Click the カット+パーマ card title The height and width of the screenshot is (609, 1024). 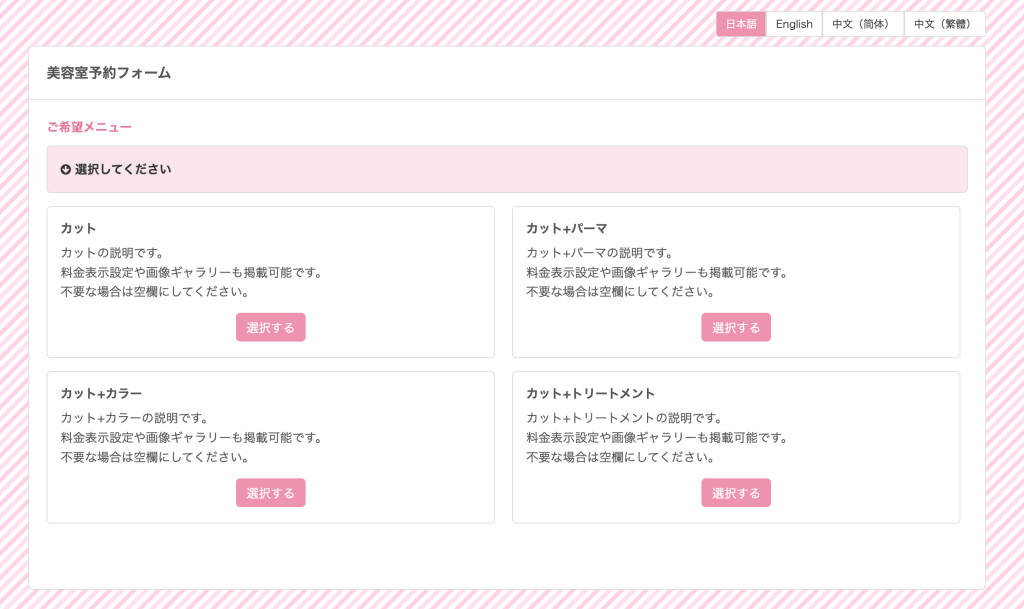pyautogui.click(x=567, y=228)
